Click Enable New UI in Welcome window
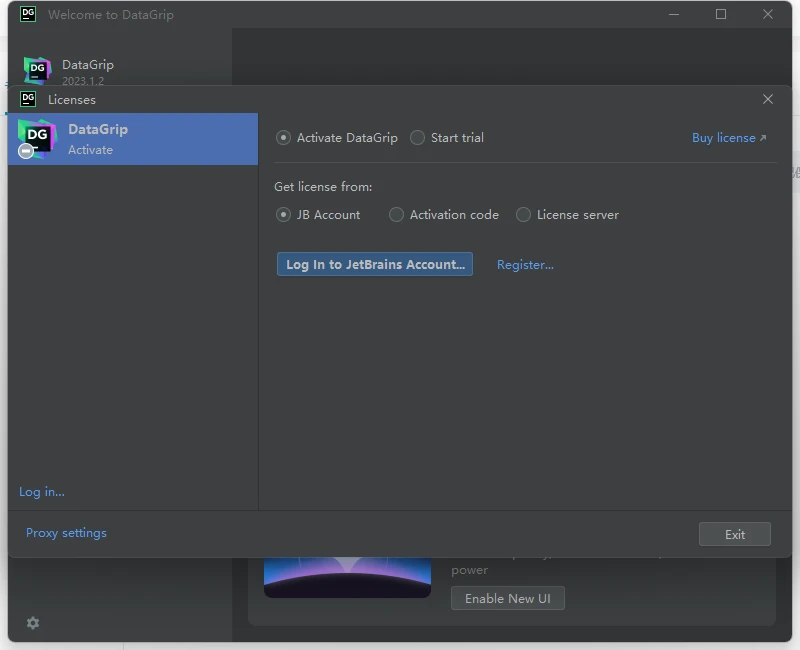This screenshot has width=800, height=650. 508,598
